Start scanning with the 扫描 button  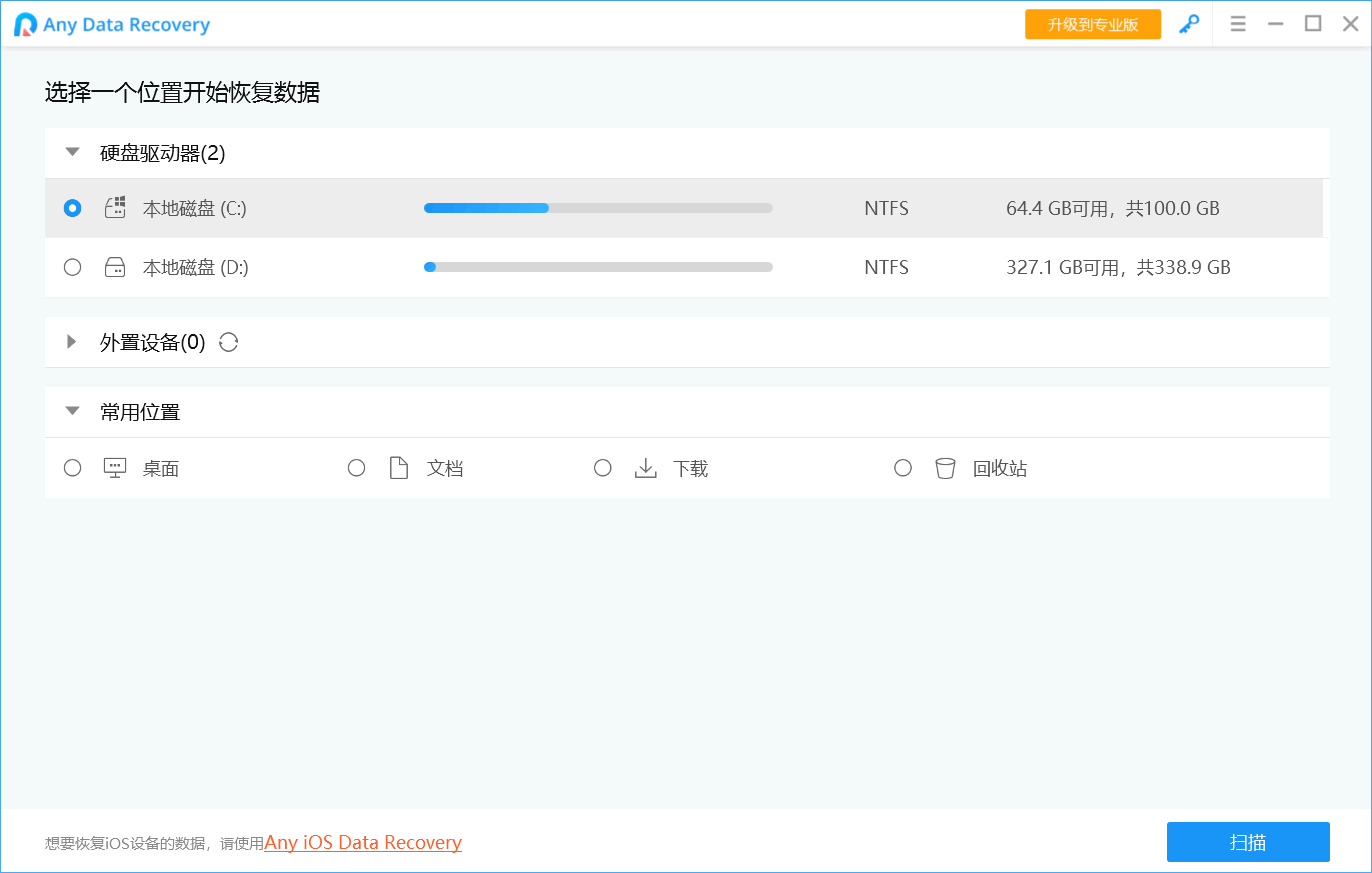1248,842
